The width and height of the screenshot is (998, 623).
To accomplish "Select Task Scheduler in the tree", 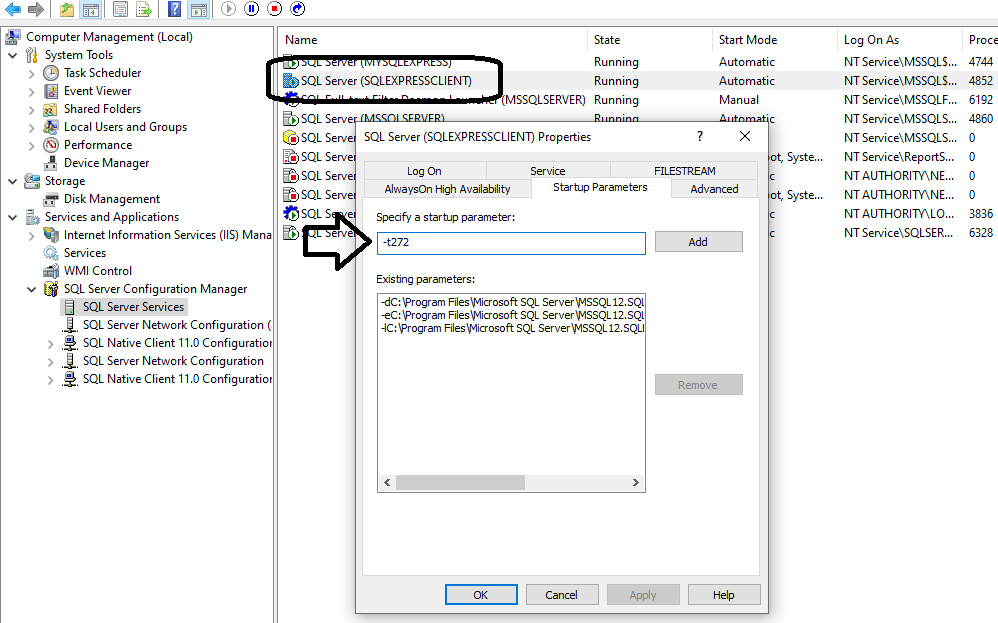I will pyautogui.click(x=102, y=73).
